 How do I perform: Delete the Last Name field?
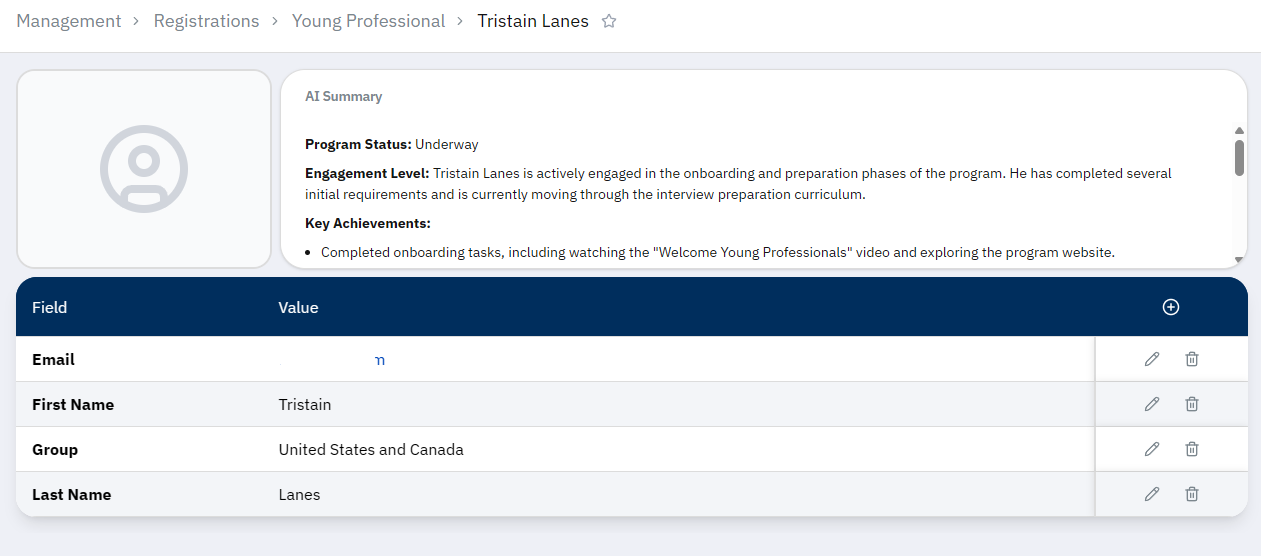[x=1192, y=494]
